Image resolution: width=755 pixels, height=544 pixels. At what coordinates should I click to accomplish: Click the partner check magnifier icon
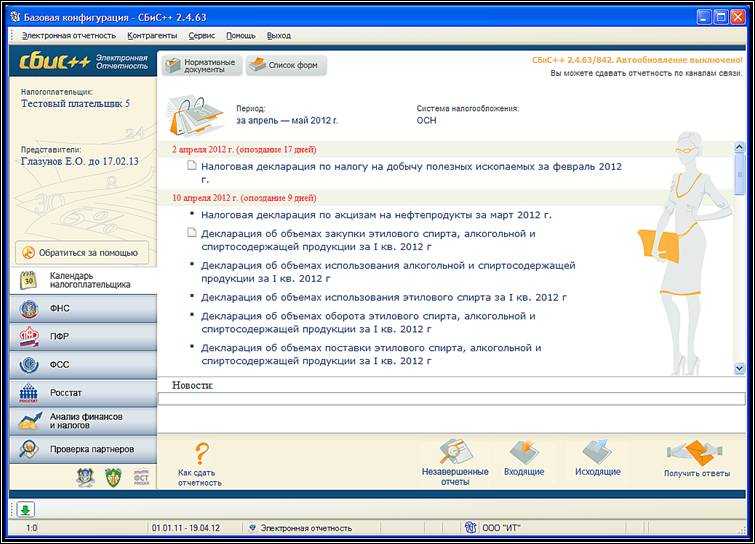pos(29,449)
